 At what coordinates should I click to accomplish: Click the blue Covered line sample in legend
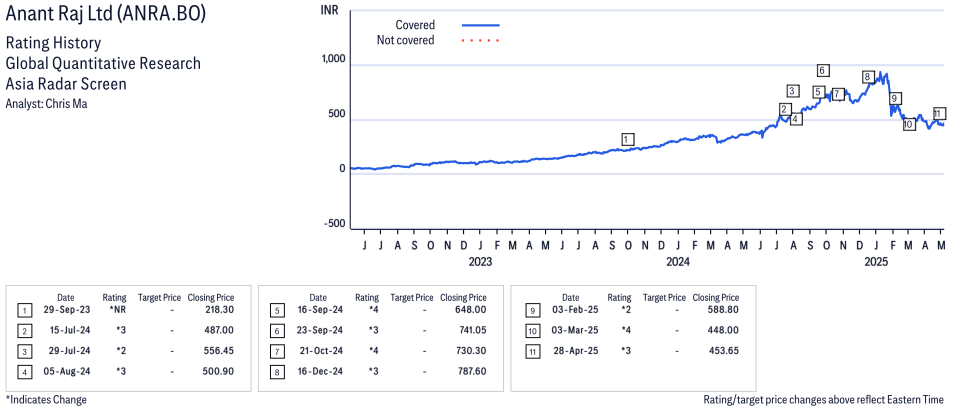[481, 25]
